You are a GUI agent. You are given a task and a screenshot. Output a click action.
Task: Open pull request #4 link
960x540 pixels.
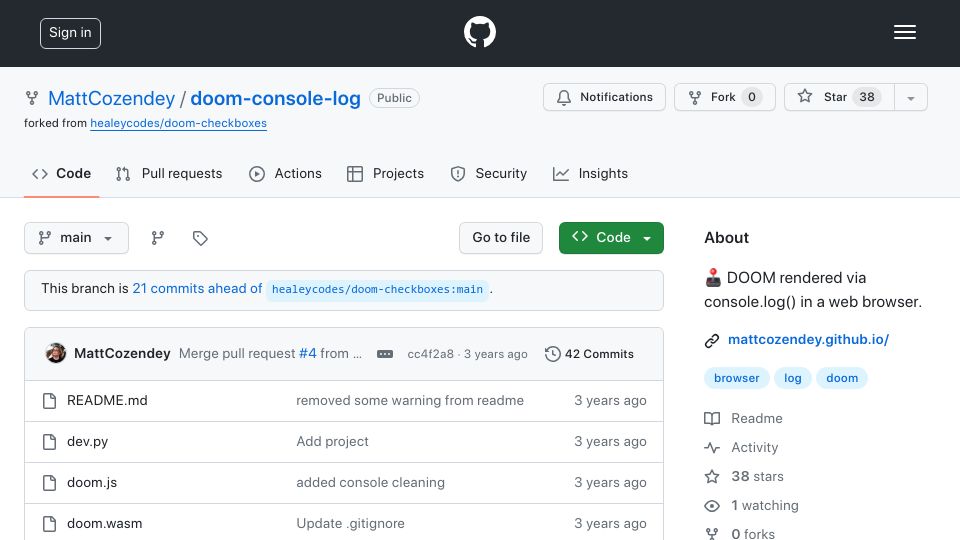pos(307,354)
